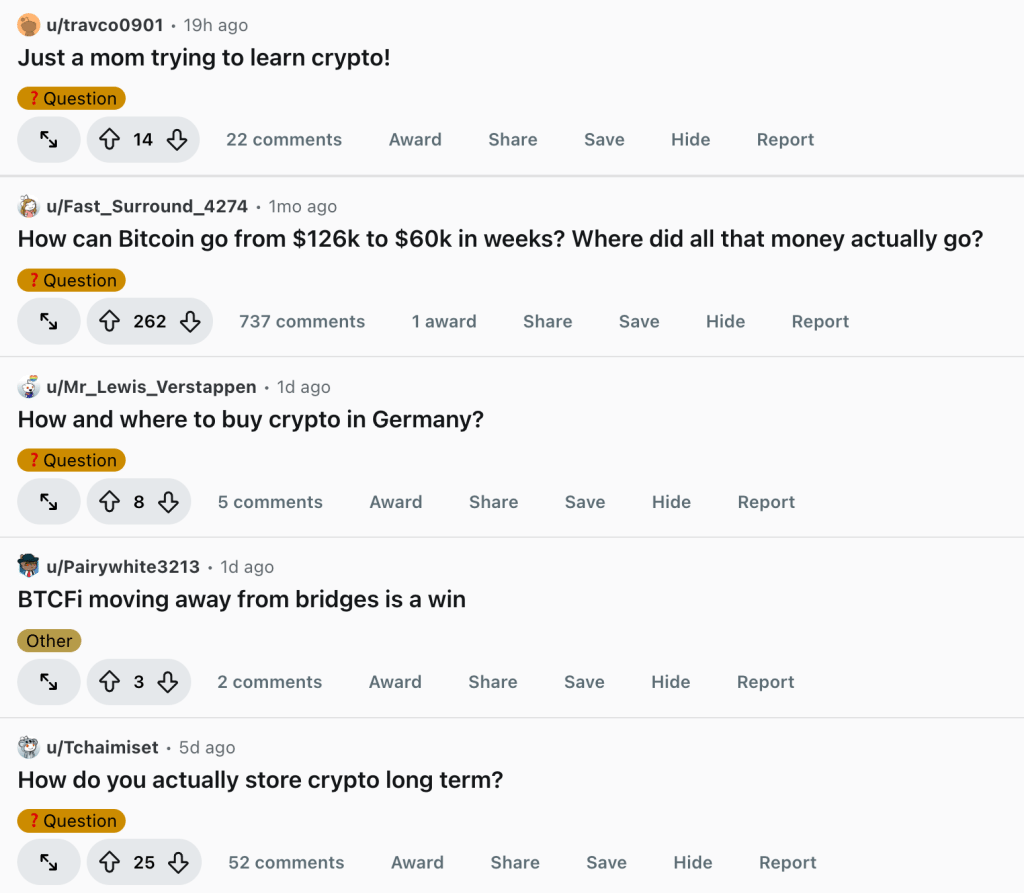Screen dimensions: 1024x893
Task: Open u/travco0901 avatar profile picture
Action: [x=29, y=25]
